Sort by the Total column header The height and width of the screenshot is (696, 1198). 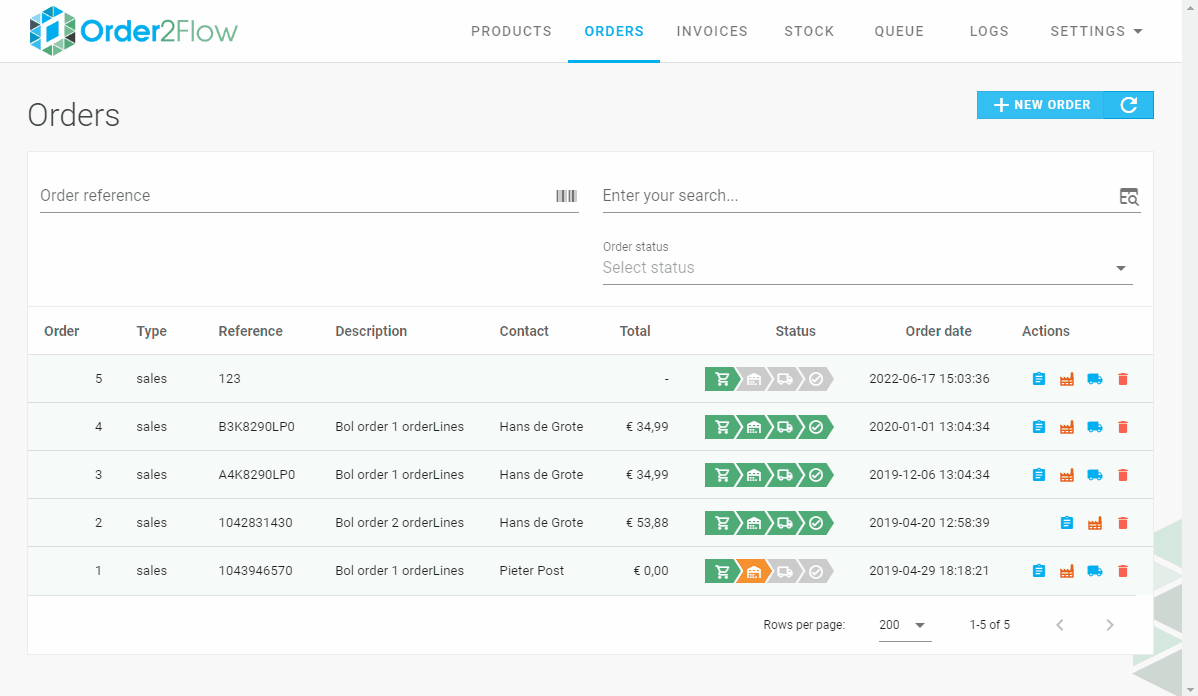pos(635,331)
